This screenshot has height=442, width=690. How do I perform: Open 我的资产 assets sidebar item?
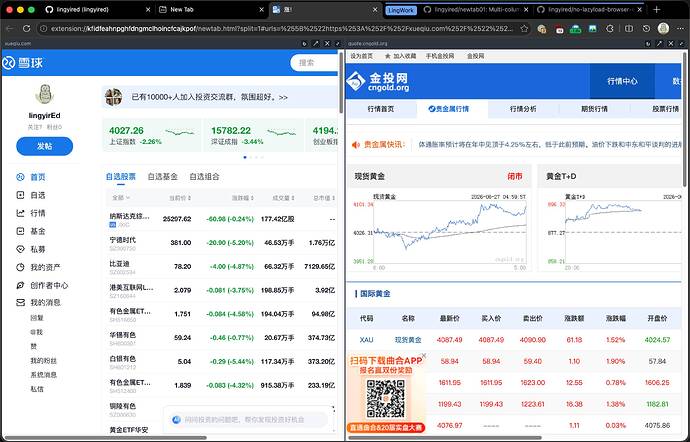tap(38, 267)
